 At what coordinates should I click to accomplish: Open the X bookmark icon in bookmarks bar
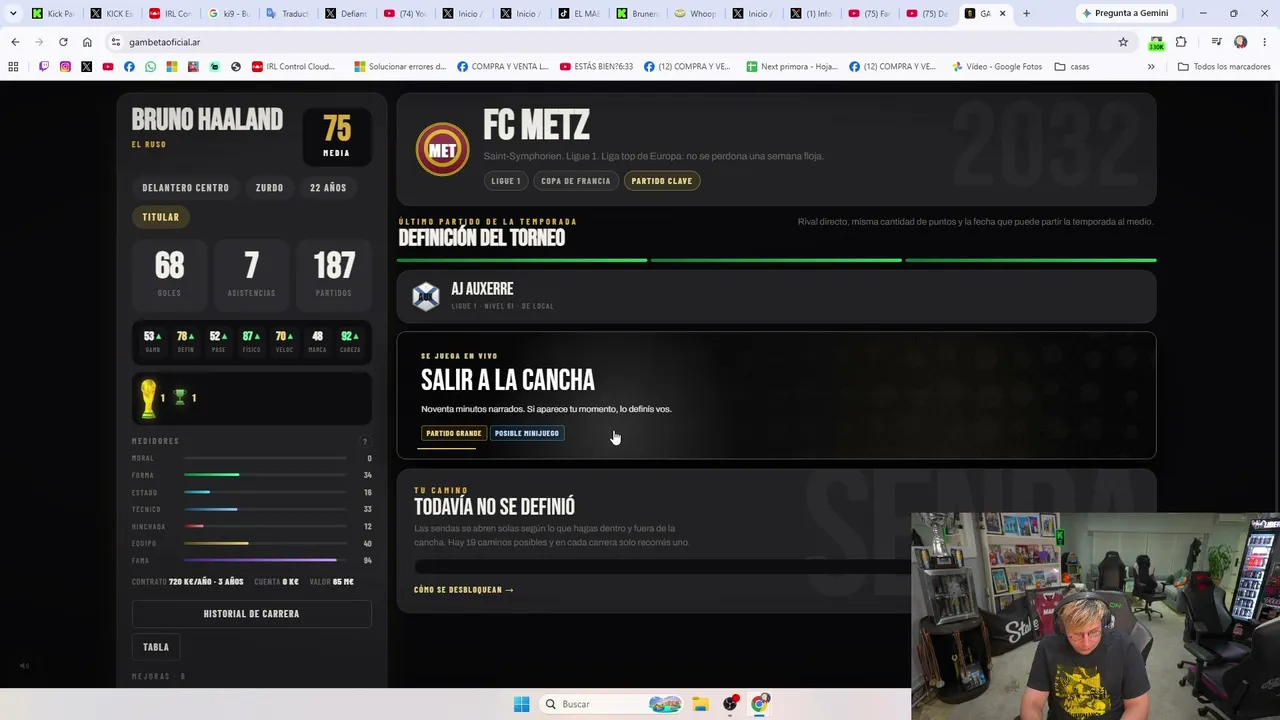pos(86,67)
